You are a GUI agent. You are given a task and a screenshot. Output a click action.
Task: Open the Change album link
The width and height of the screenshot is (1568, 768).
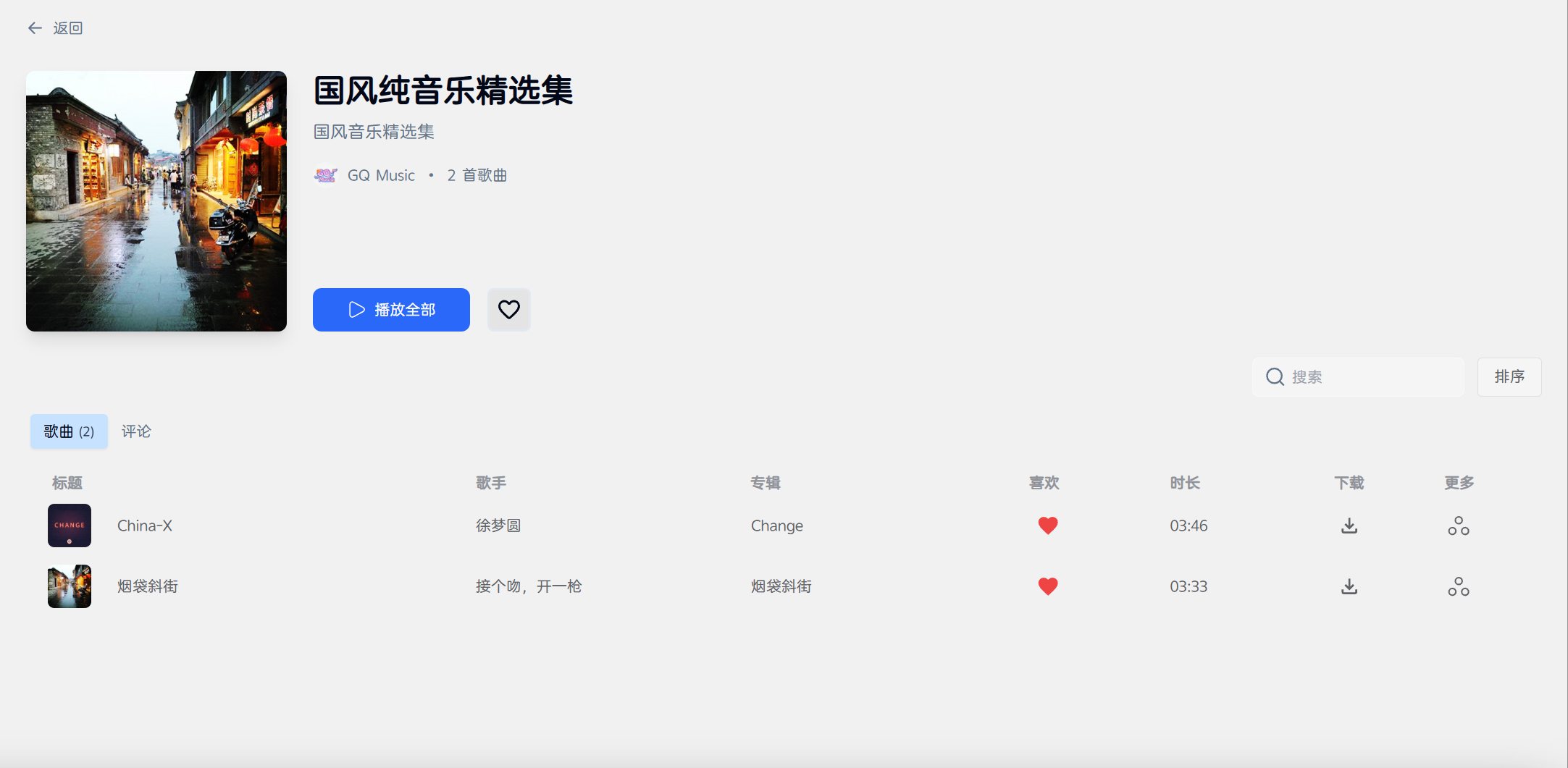point(776,526)
